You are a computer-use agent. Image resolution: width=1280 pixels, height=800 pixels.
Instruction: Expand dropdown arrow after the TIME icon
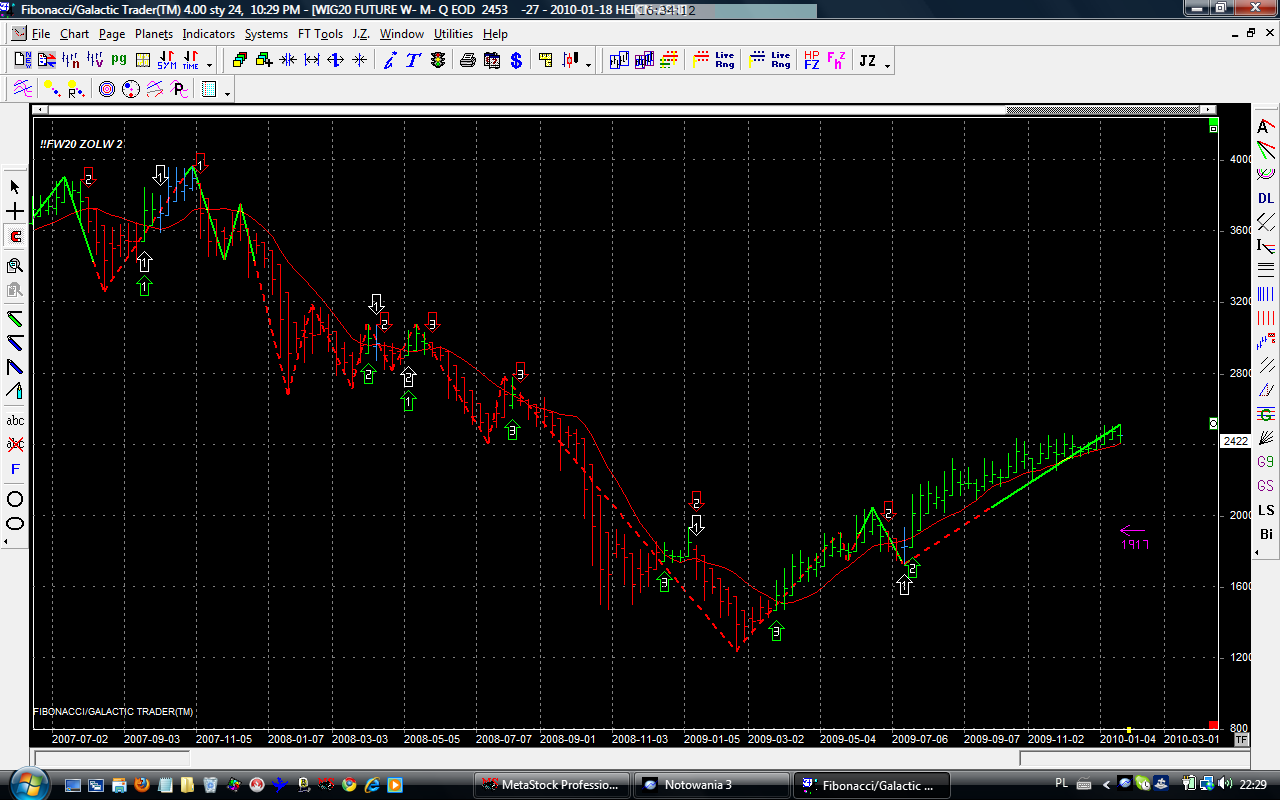(210, 65)
